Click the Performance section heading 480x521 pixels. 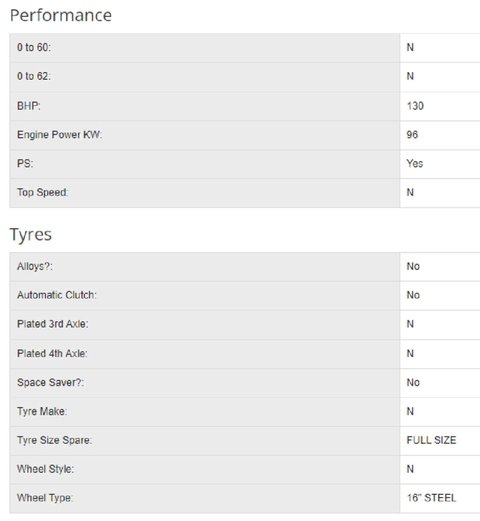click(61, 15)
